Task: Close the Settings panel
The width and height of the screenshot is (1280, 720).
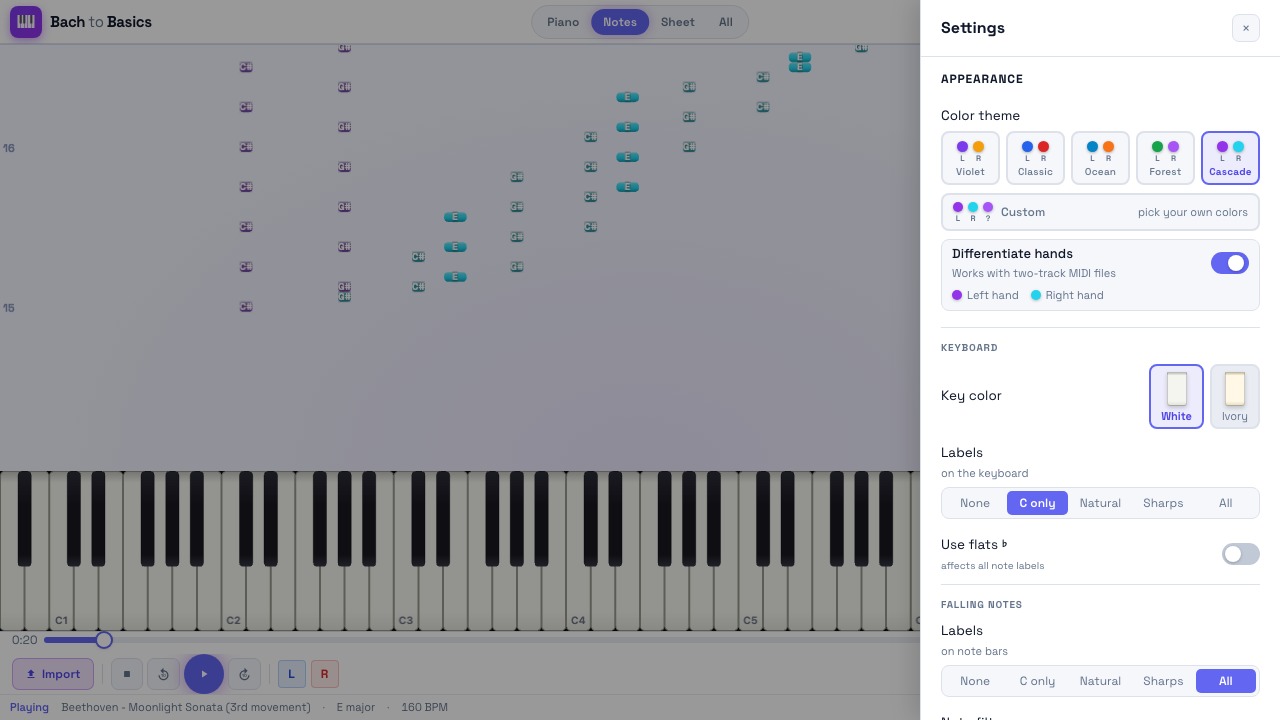Action: [x=1245, y=28]
